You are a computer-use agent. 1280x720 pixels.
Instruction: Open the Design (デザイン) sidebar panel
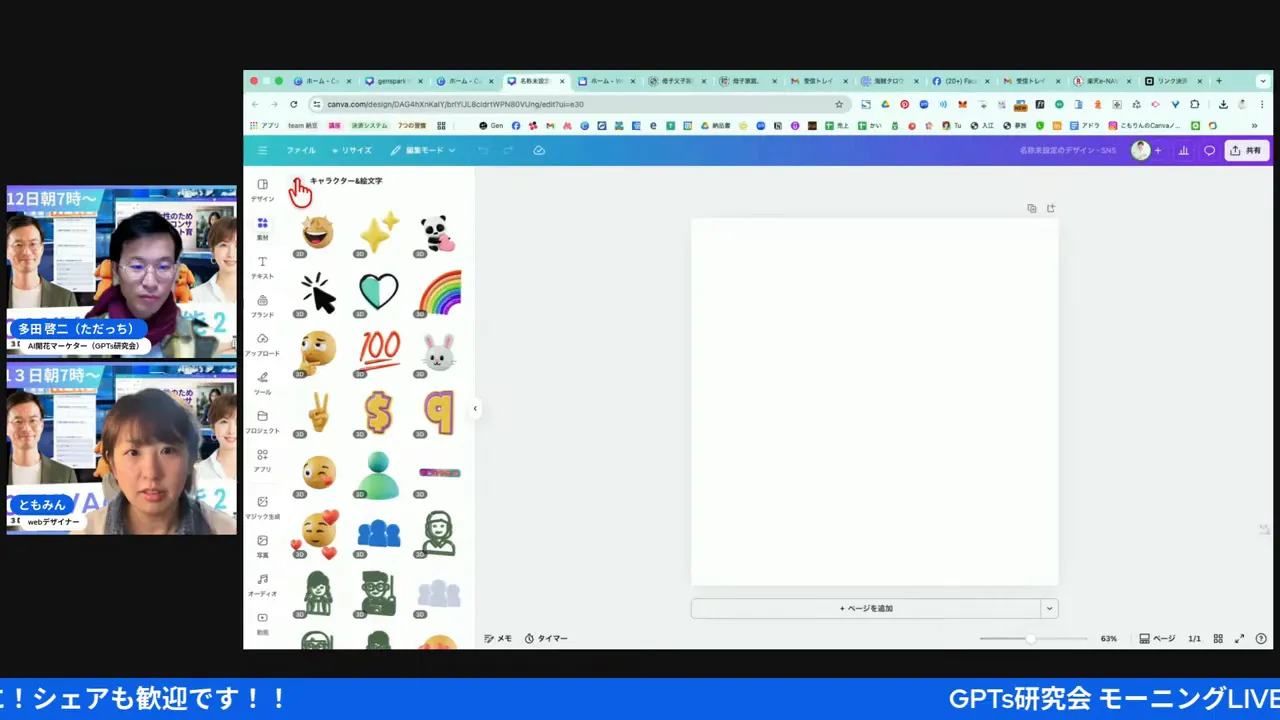pyautogui.click(x=262, y=189)
